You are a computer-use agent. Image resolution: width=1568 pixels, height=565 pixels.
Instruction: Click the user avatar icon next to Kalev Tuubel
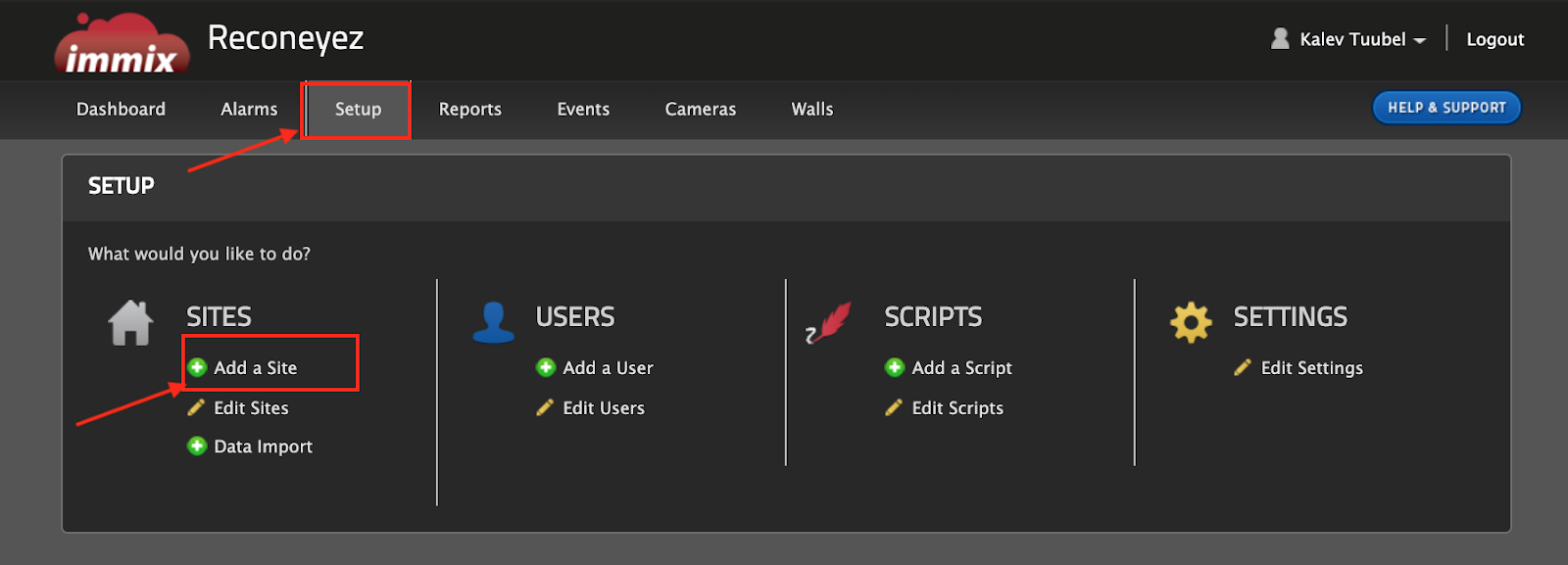(x=1280, y=38)
